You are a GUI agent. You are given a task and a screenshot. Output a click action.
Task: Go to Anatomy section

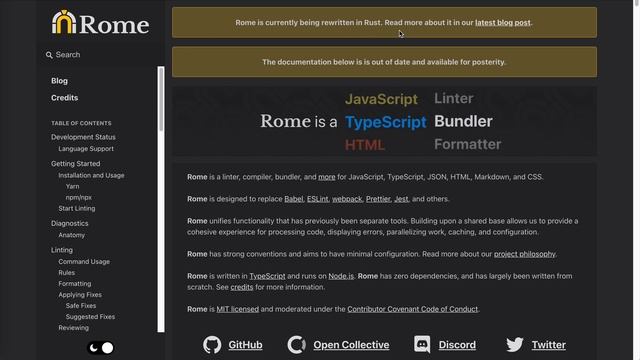coord(72,236)
